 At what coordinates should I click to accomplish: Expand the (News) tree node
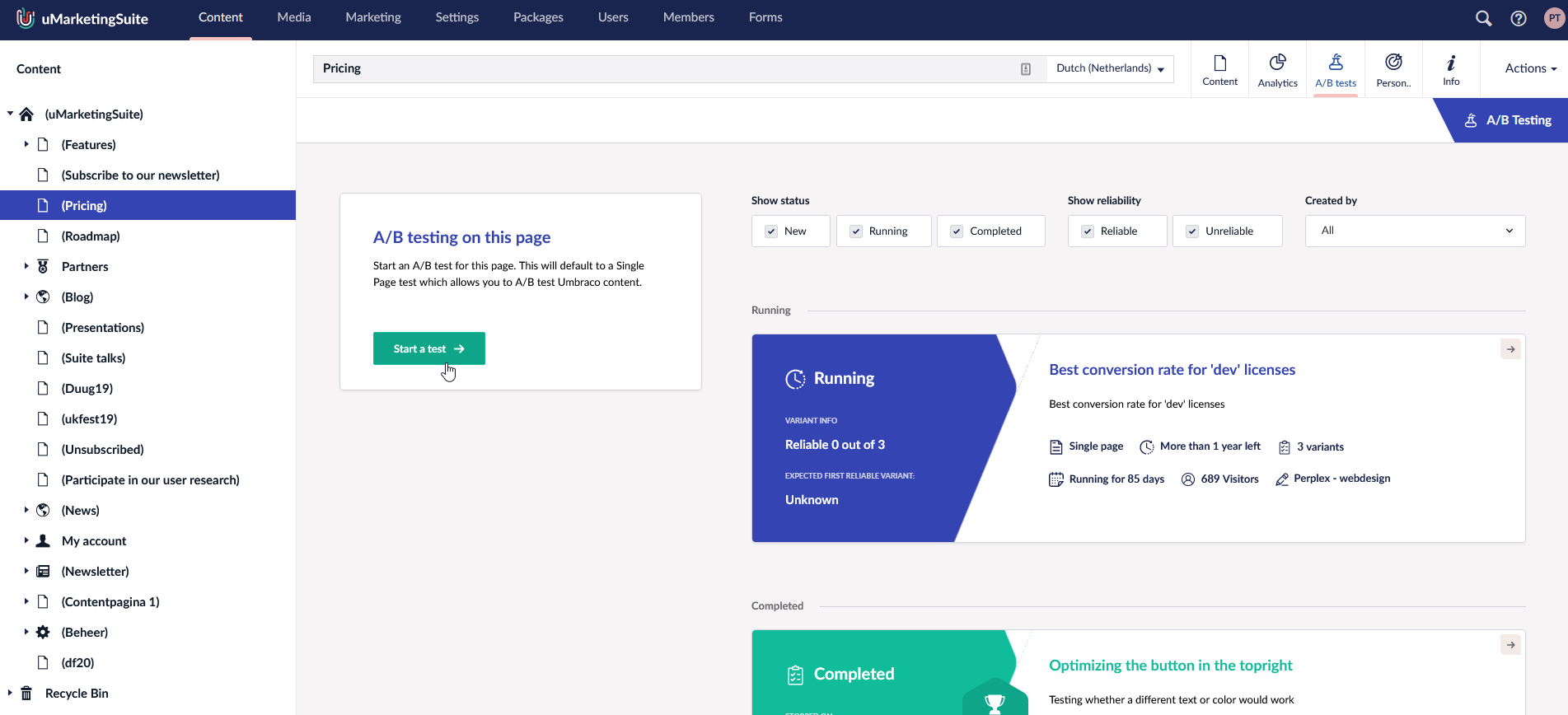coord(26,510)
